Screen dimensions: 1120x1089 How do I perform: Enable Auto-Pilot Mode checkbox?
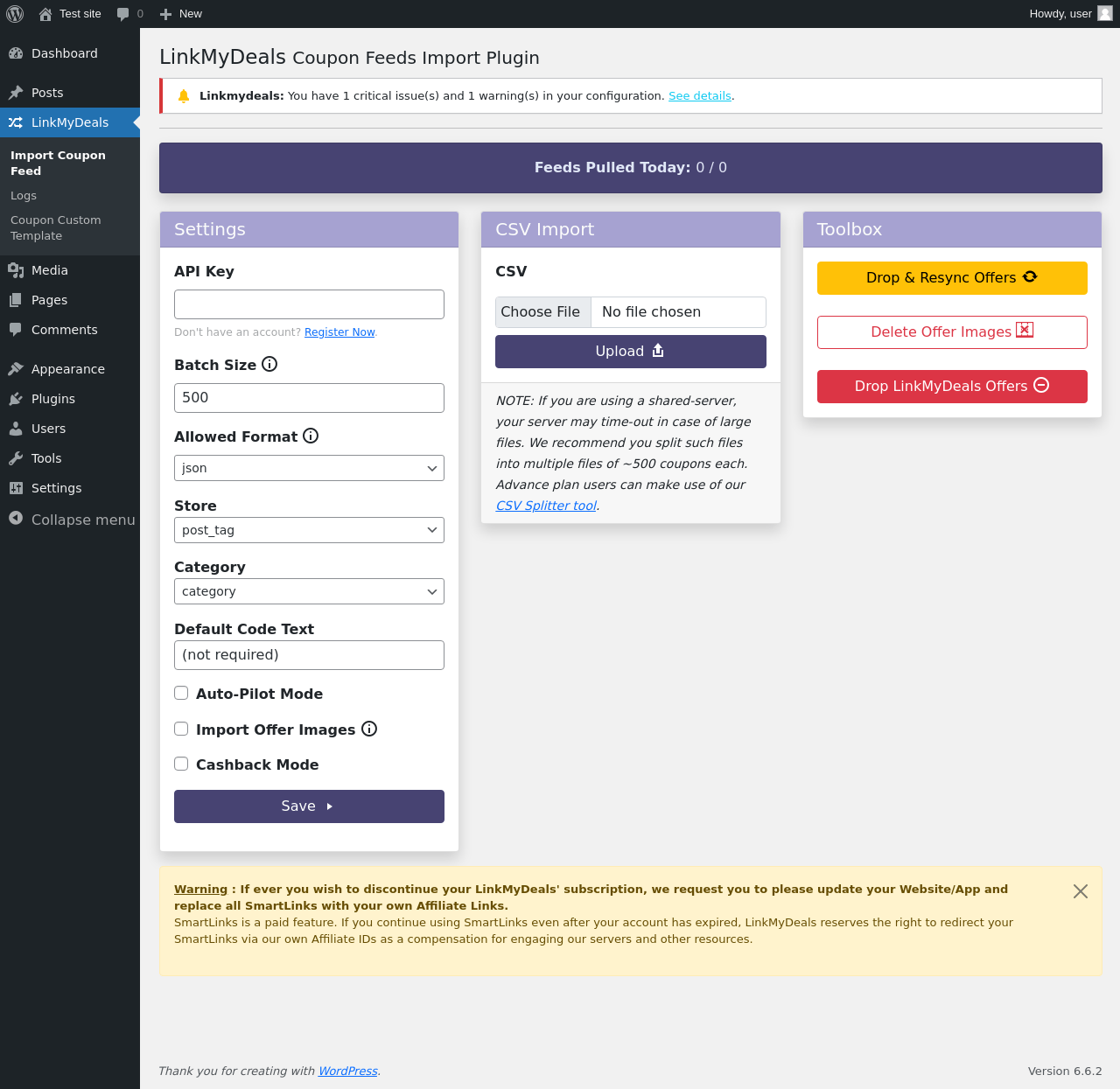click(181, 693)
